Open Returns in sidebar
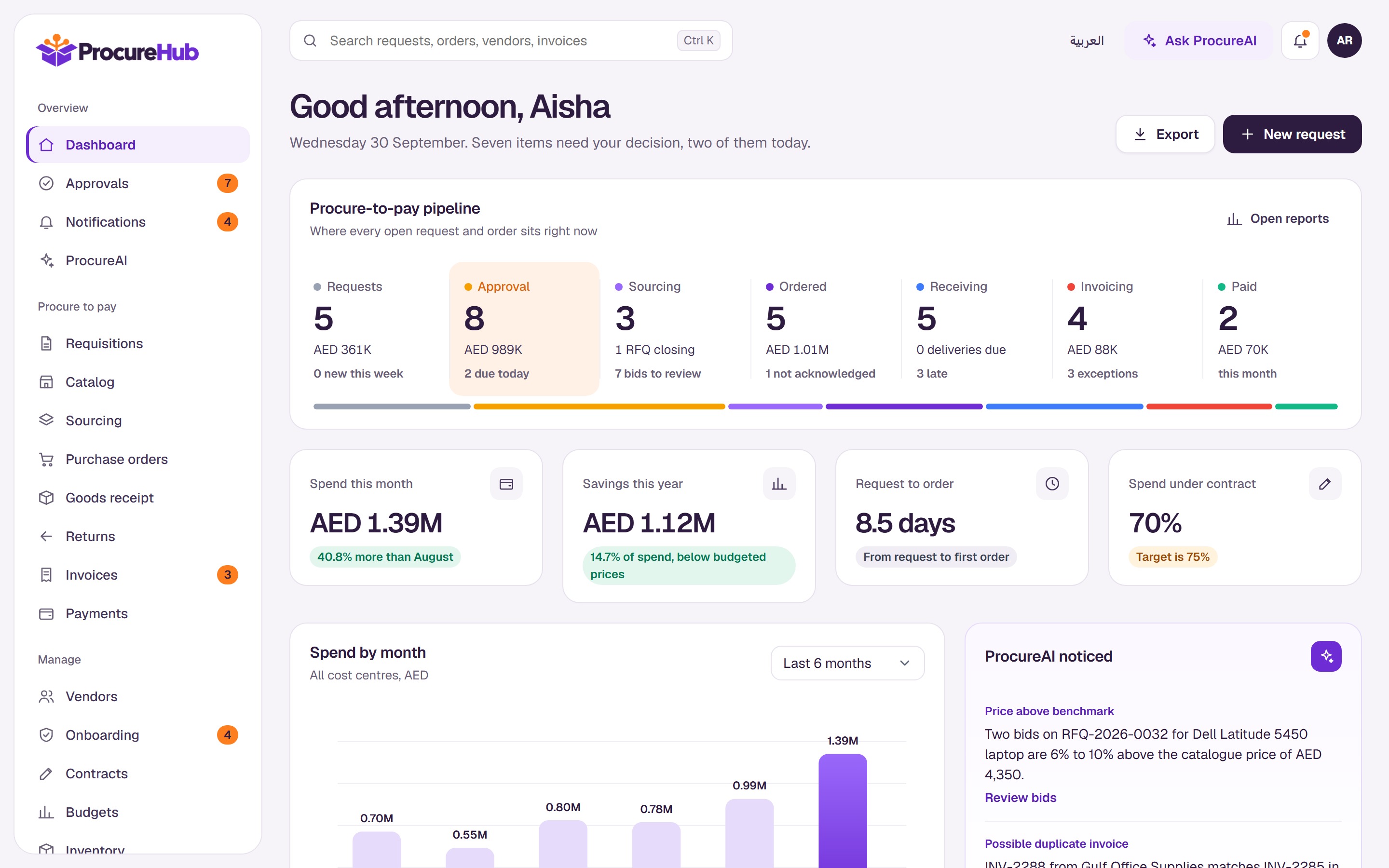 click(138, 536)
